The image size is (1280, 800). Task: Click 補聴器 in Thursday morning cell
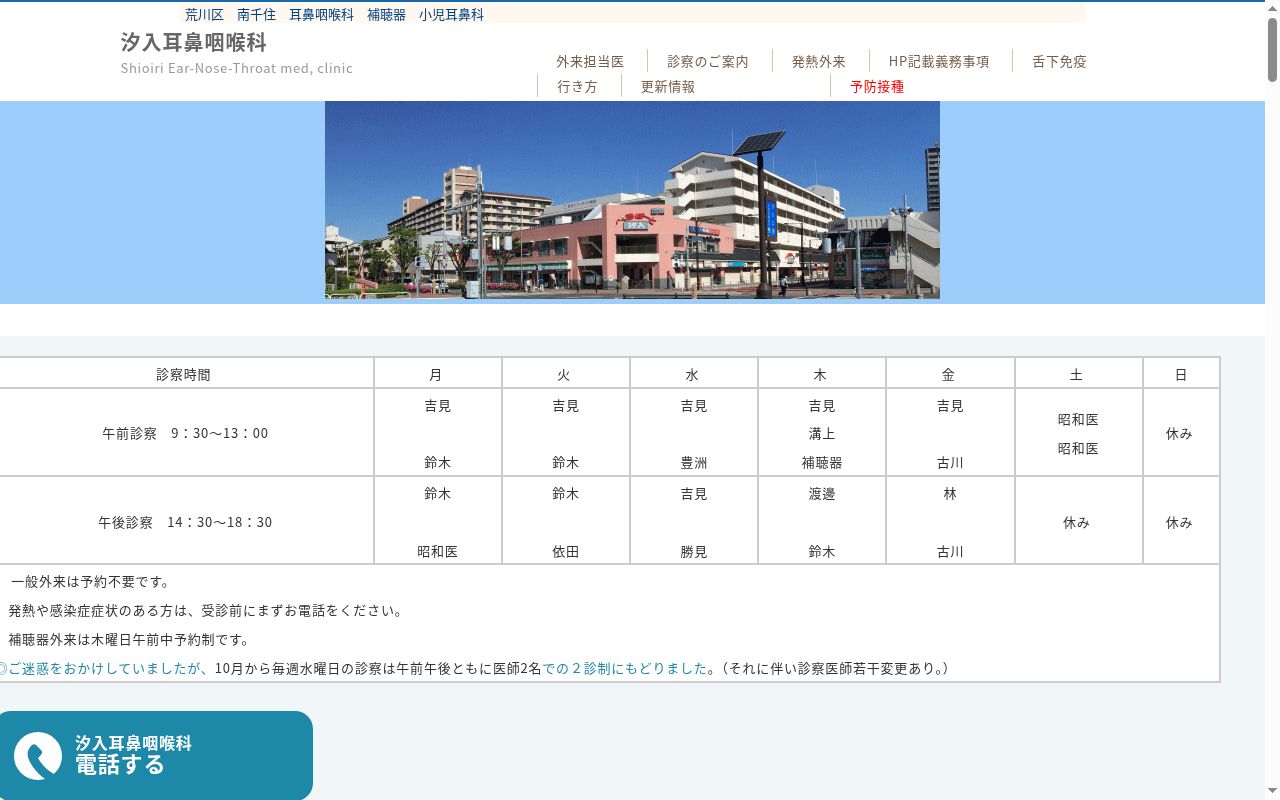[822, 463]
